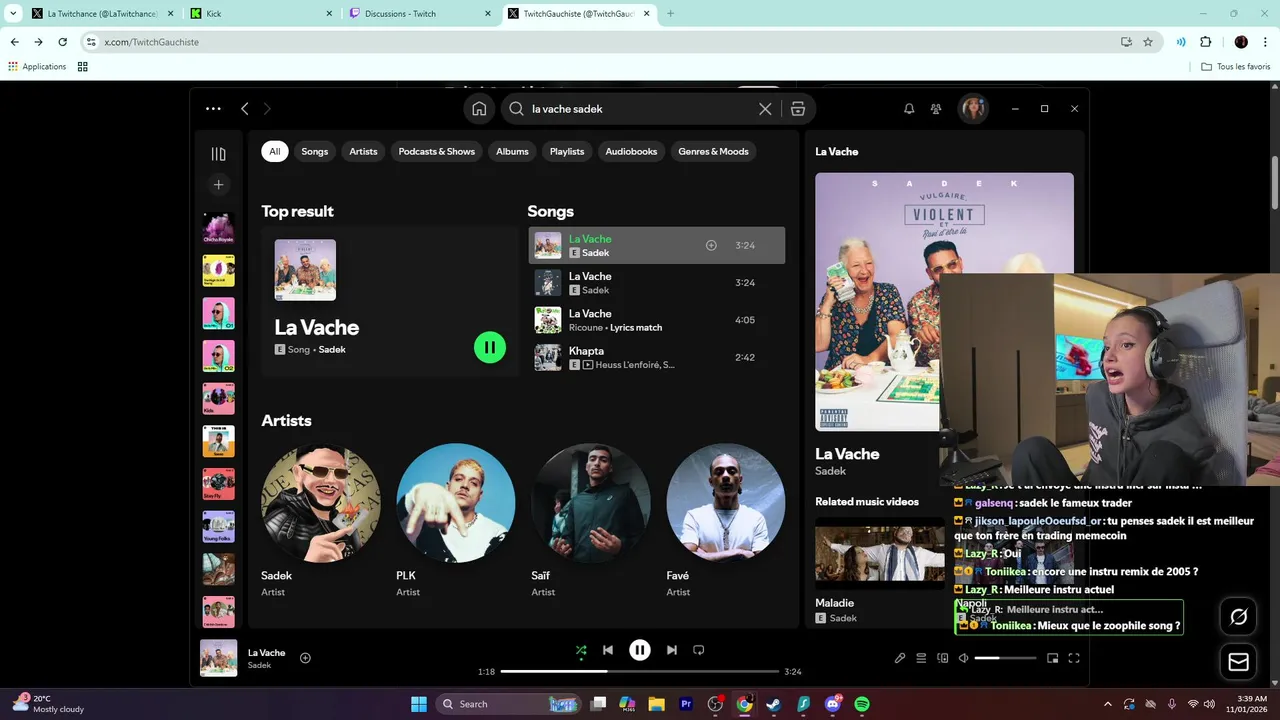Go back using the Spotify back arrow
1280x720 pixels.
(244, 108)
